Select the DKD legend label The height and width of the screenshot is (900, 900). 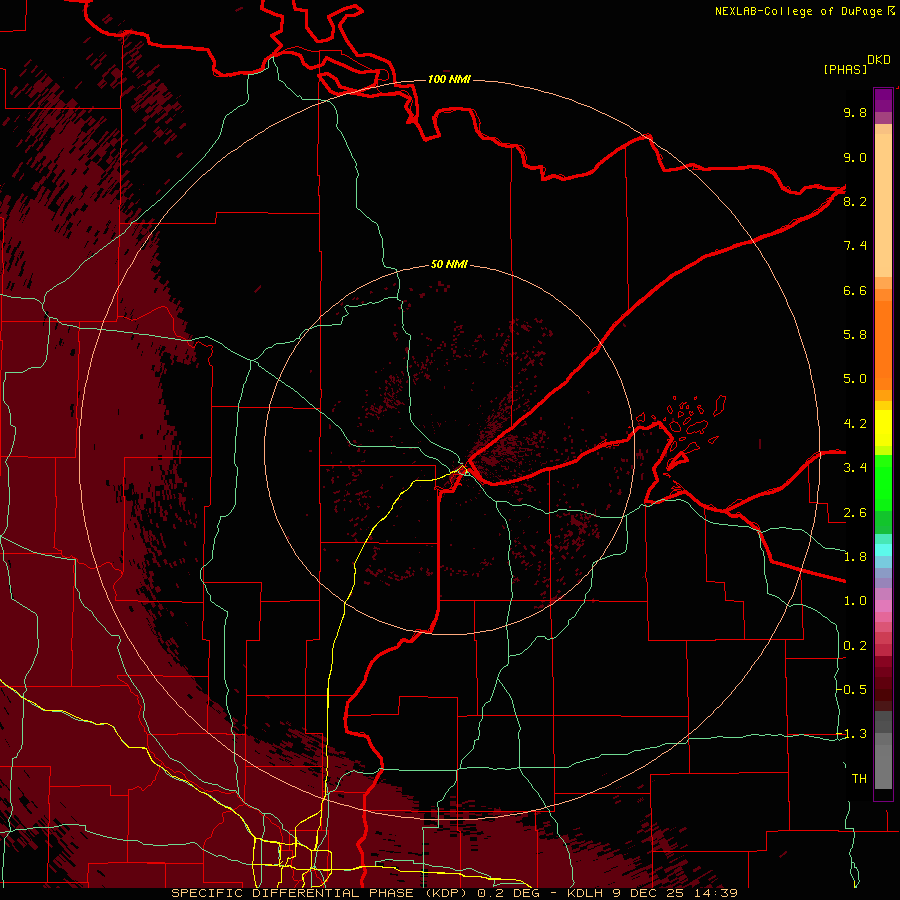click(879, 60)
